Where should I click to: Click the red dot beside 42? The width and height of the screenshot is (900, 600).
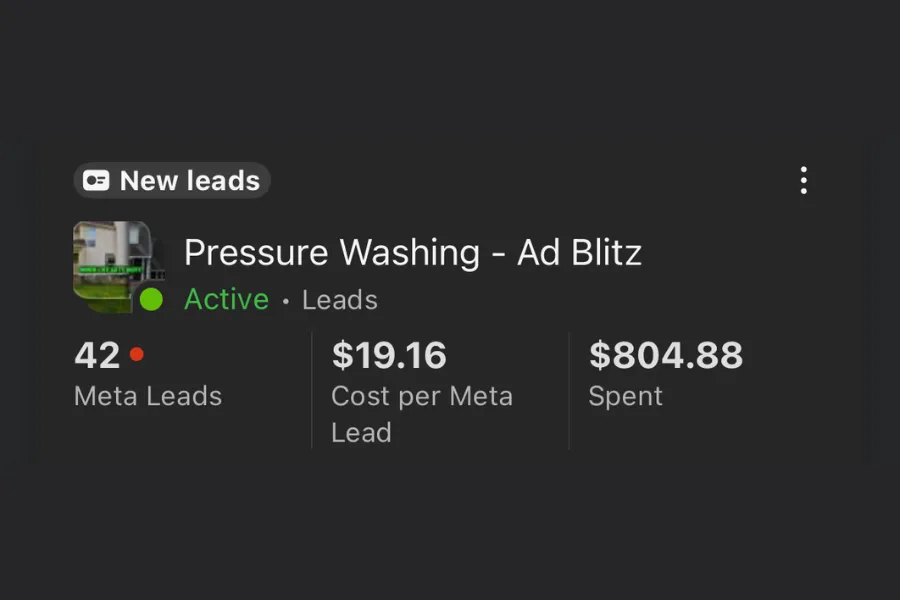(x=137, y=354)
